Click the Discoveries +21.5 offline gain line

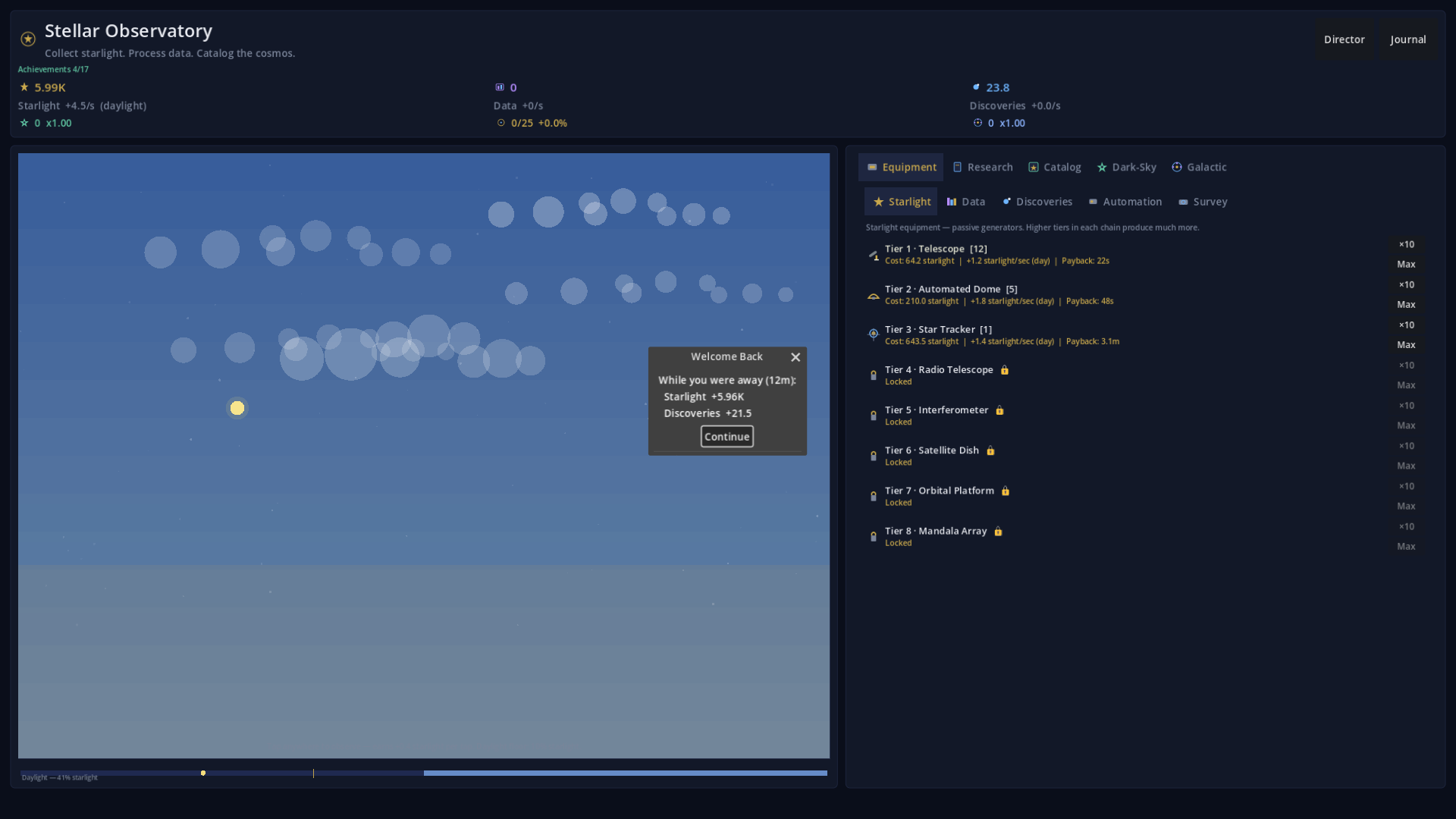point(708,413)
